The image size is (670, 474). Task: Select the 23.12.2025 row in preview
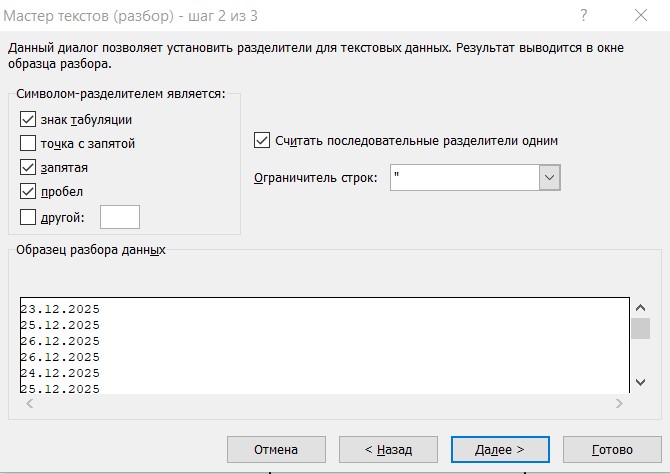coord(60,309)
